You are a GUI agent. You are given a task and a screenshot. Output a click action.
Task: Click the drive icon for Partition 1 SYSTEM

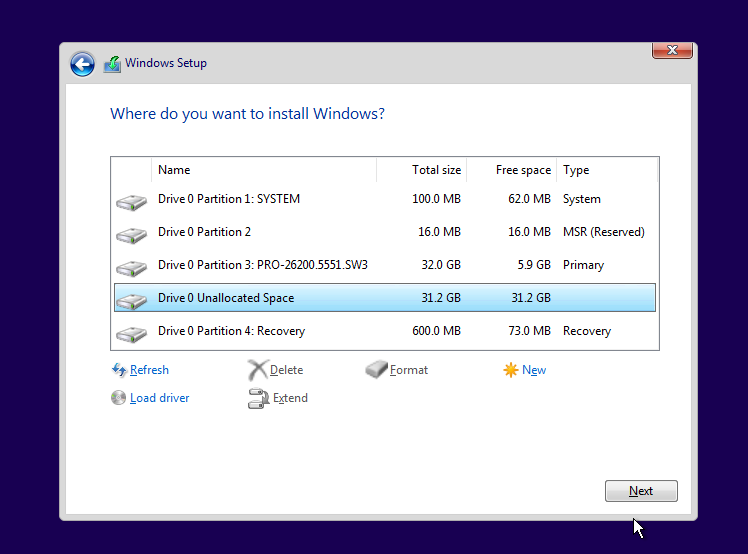[131, 202]
